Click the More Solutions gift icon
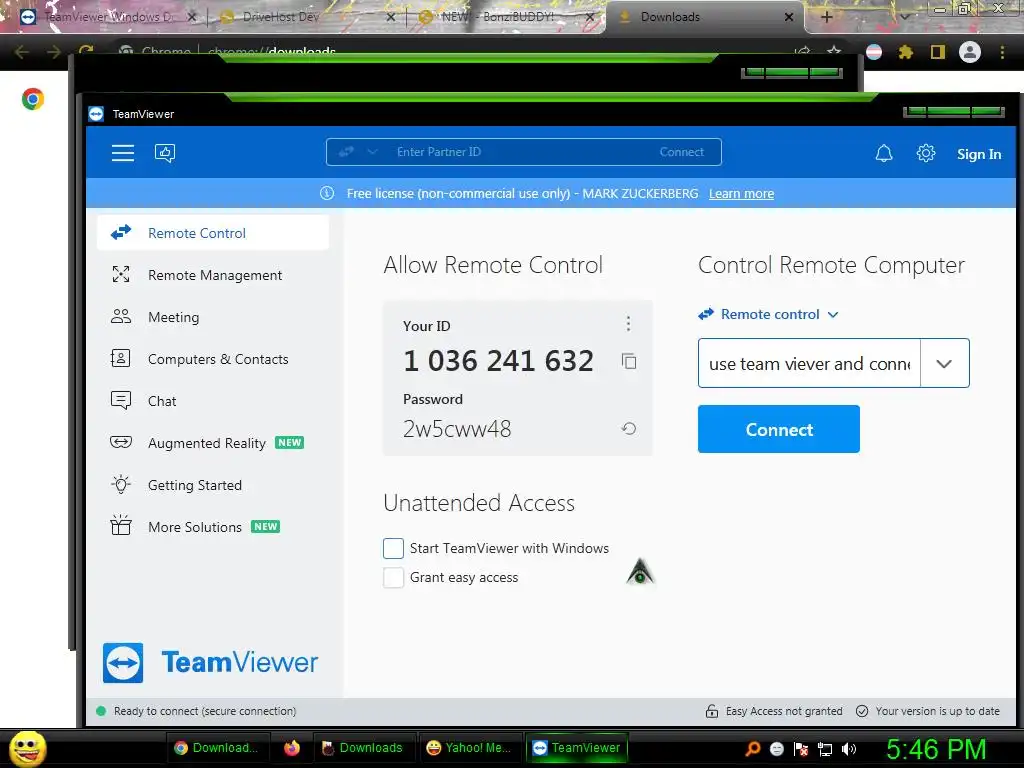1024x768 pixels. [121, 526]
